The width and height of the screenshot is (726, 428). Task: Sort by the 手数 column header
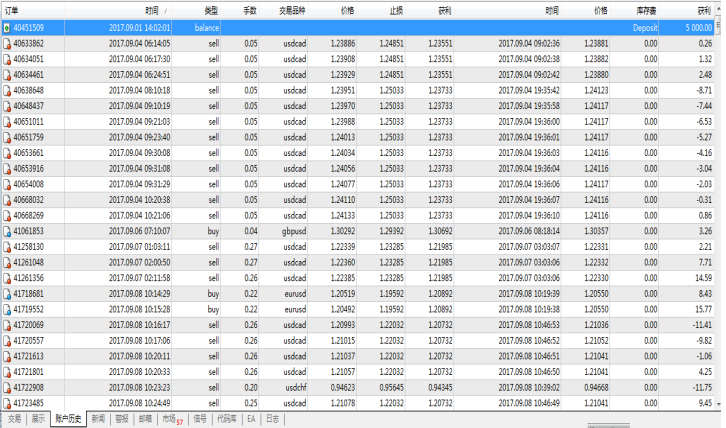pyautogui.click(x=250, y=10)
